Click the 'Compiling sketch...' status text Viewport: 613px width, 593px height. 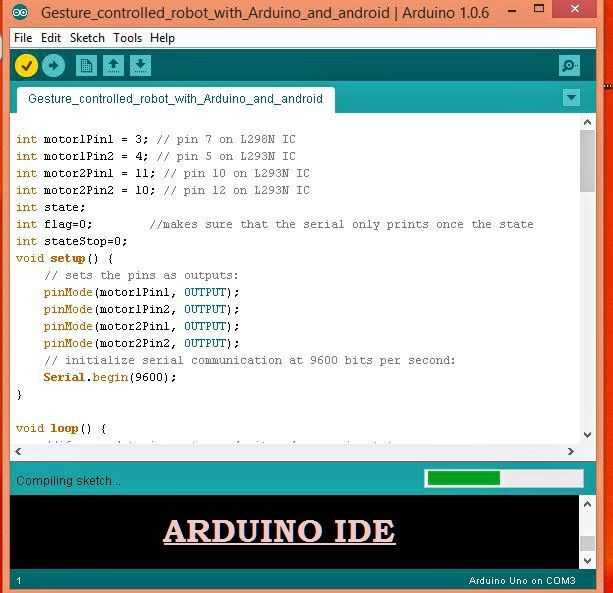tap(68, 480)
